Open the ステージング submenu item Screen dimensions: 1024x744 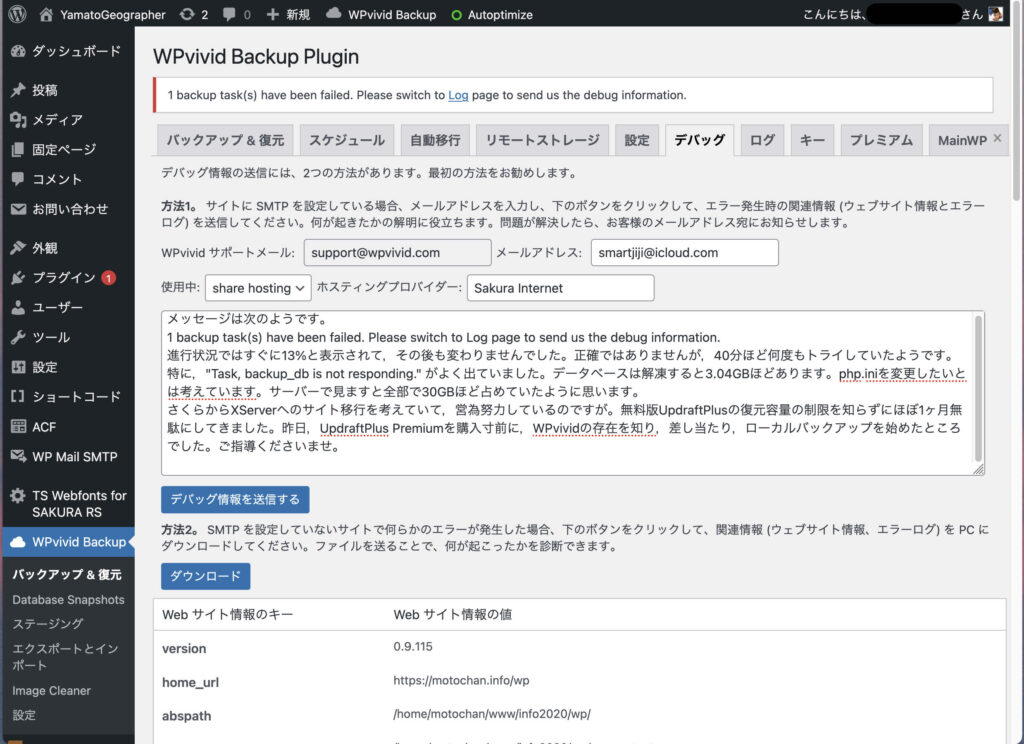48,624
